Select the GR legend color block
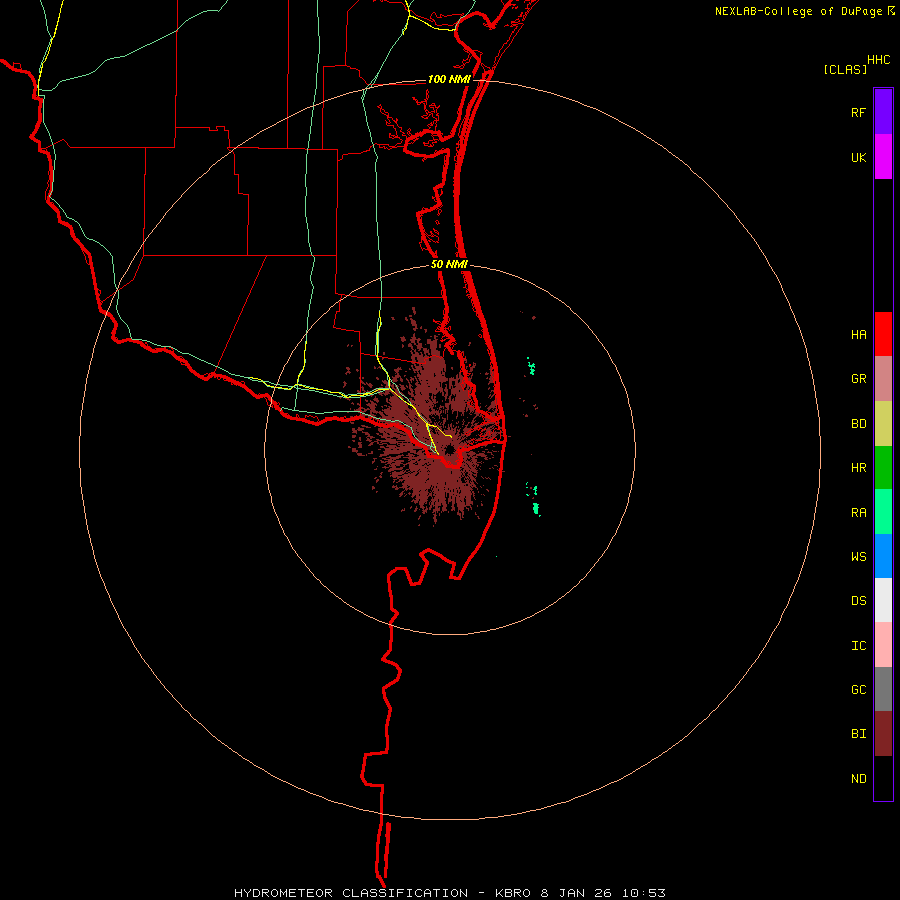 (883, 378)
